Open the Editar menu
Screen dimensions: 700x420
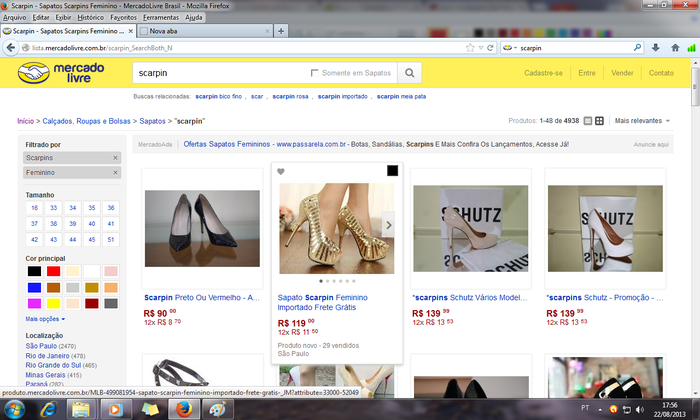pyautogui.click(x=41, y=17)
